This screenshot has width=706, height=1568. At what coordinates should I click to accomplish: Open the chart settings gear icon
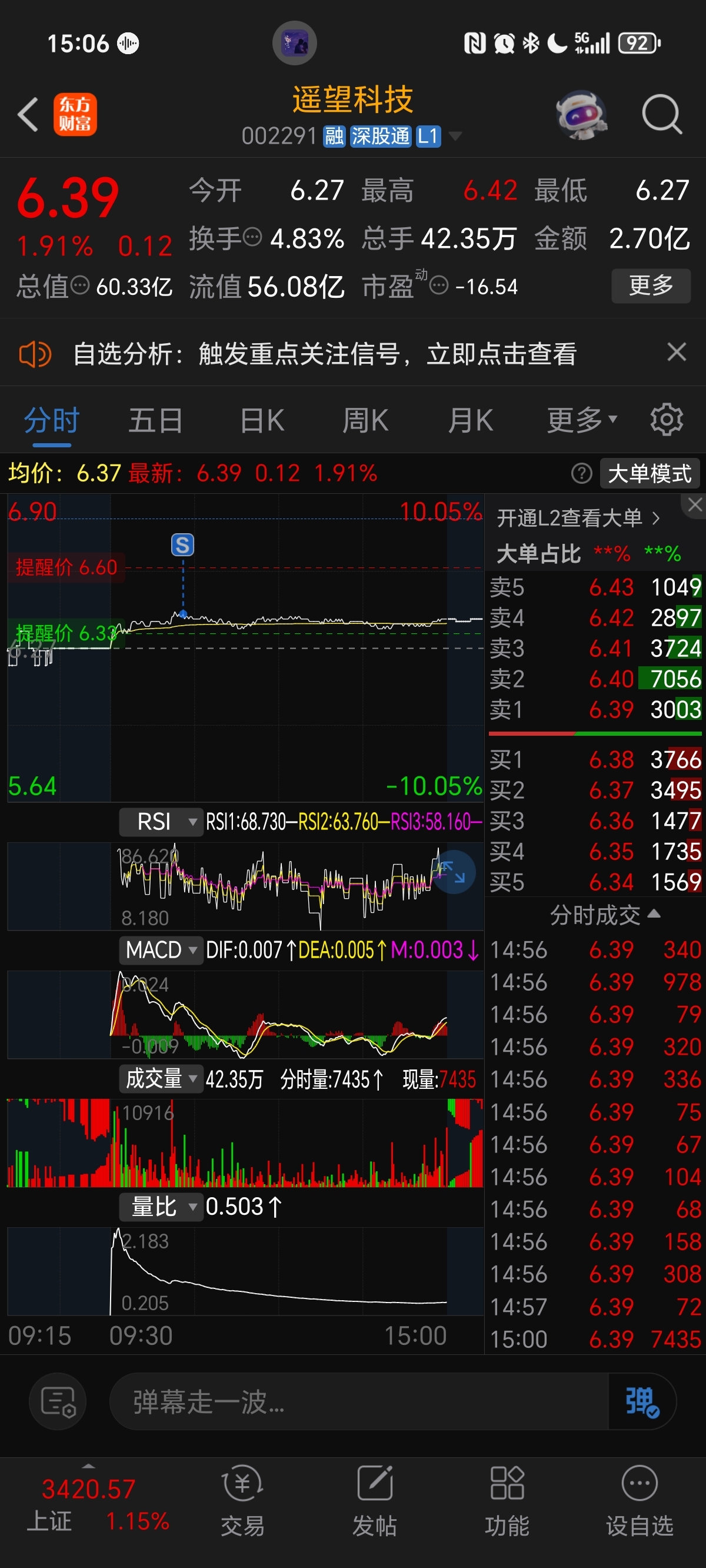[667, 420]
